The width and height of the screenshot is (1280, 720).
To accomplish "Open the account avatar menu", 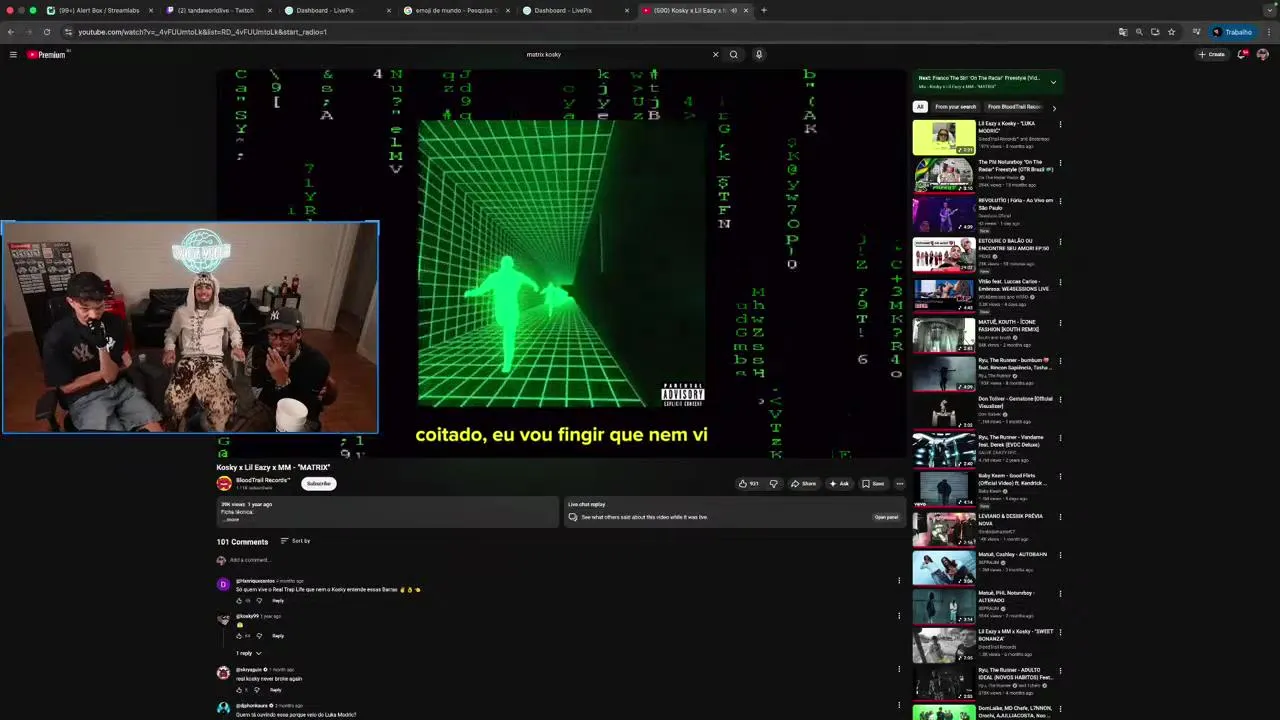I will (1262, 54).
